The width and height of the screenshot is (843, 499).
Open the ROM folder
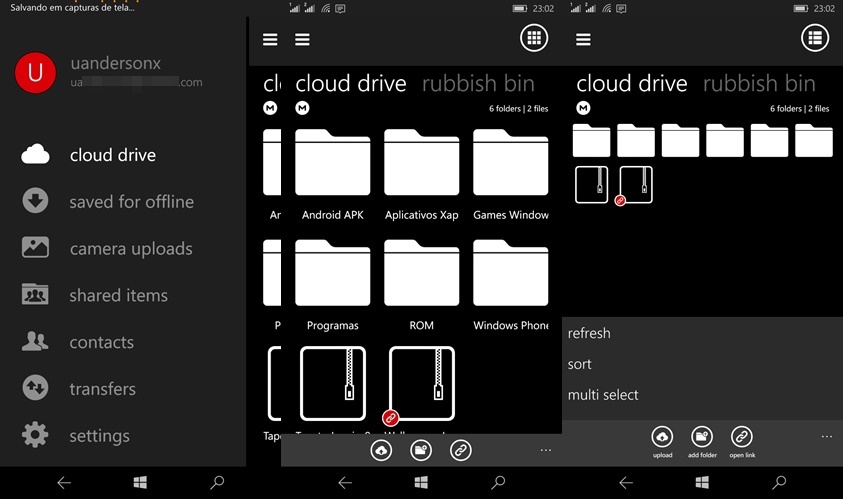(422, 286)
